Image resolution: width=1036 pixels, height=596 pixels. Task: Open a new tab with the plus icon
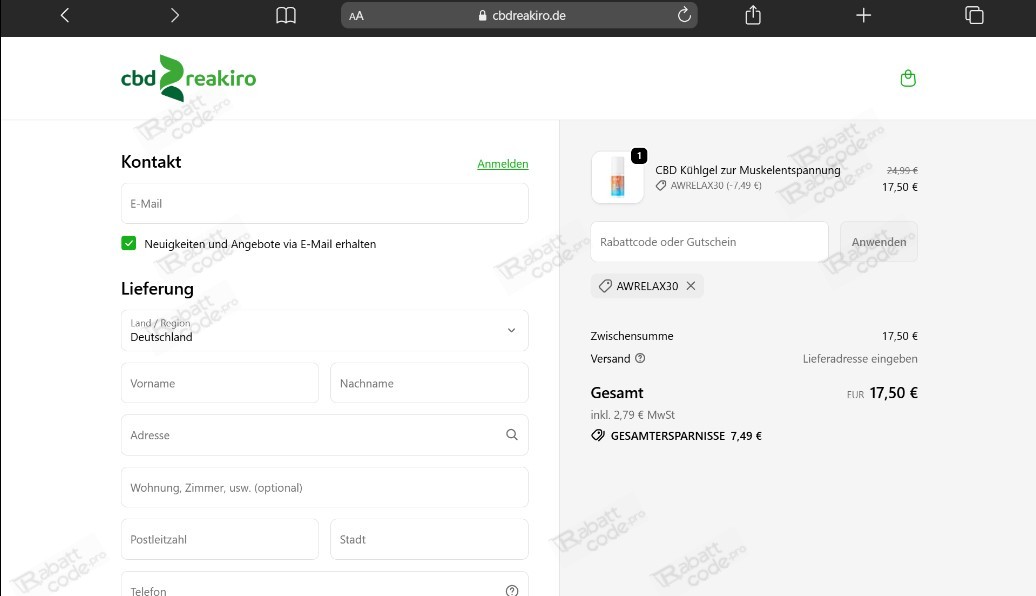tap(863, 15)
